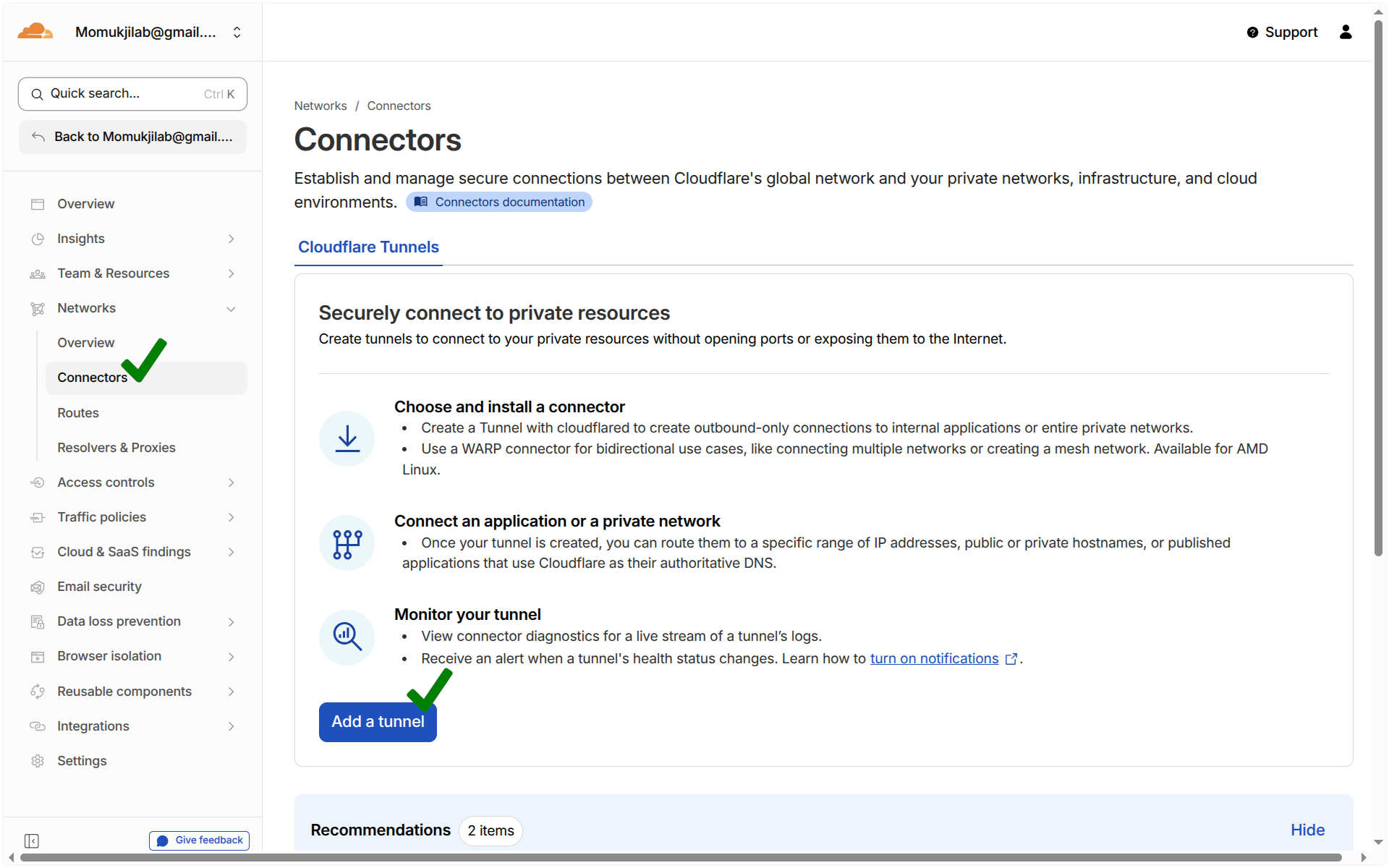Open the user profile icon

click(1346, 32)
